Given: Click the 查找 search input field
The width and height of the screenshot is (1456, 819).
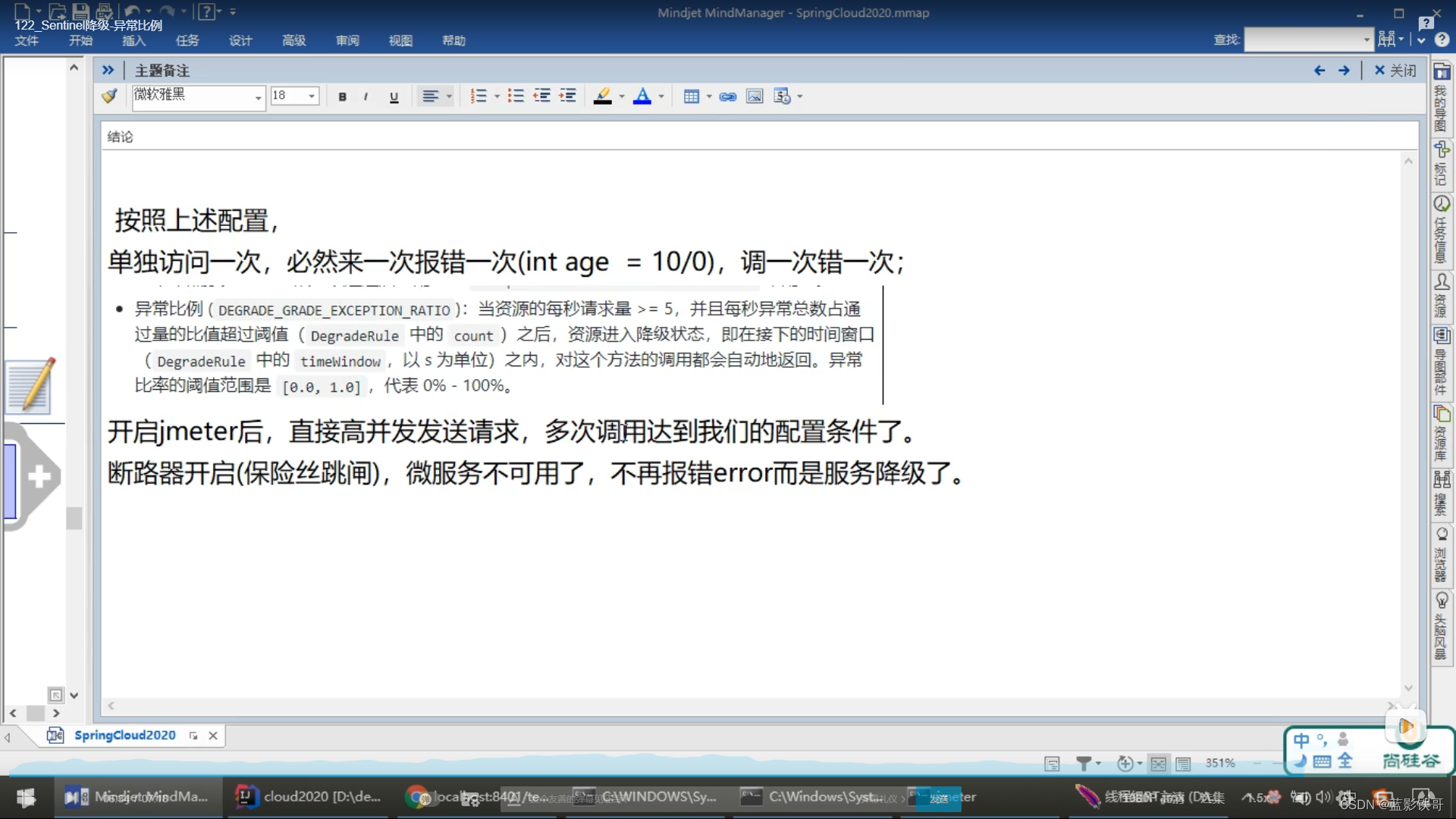Looking at the screenshot, I should [x=1303, y=39].
